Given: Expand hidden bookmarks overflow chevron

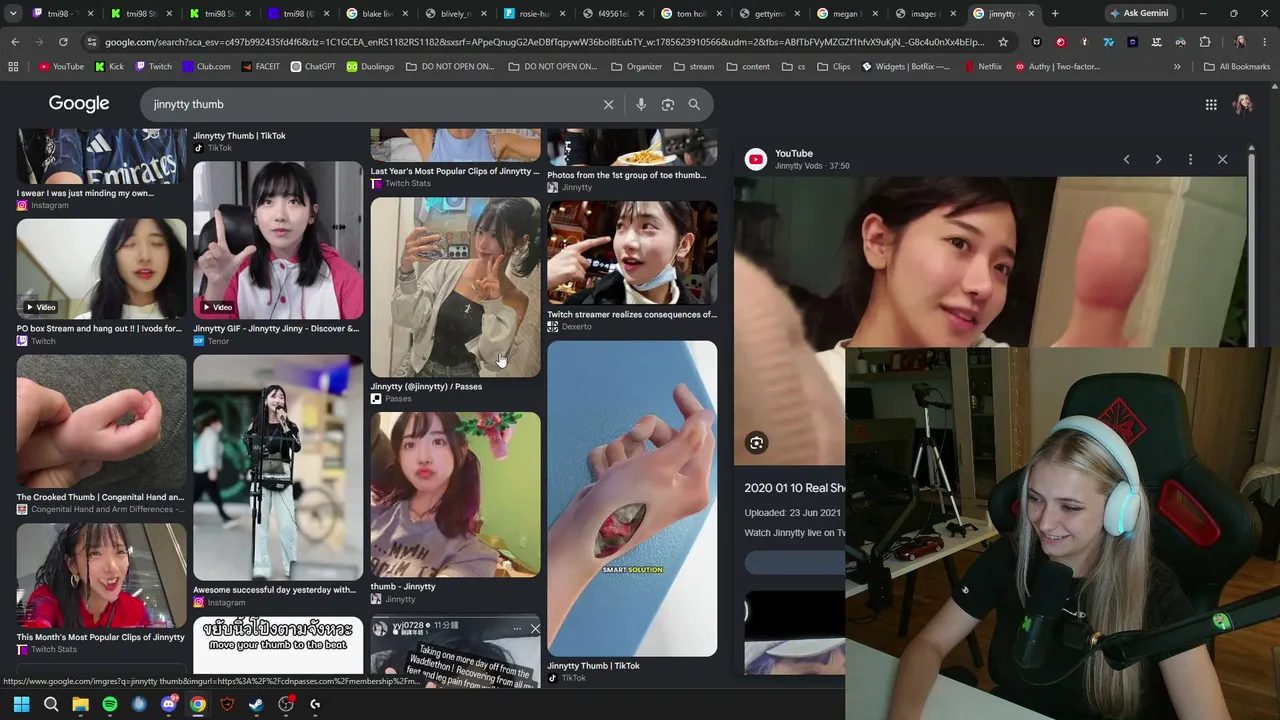Looking at the screenshot, I should tap(1177, 67).
